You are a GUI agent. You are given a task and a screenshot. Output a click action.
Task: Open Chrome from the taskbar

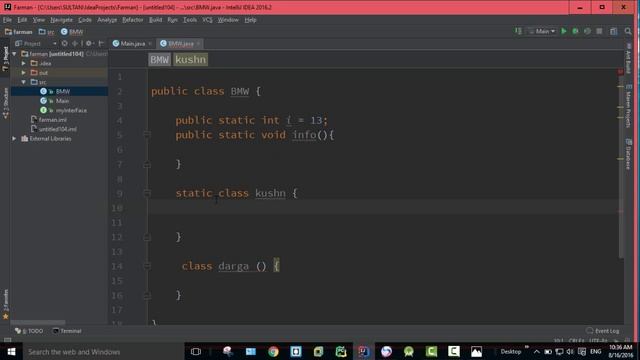click(273, 351)
